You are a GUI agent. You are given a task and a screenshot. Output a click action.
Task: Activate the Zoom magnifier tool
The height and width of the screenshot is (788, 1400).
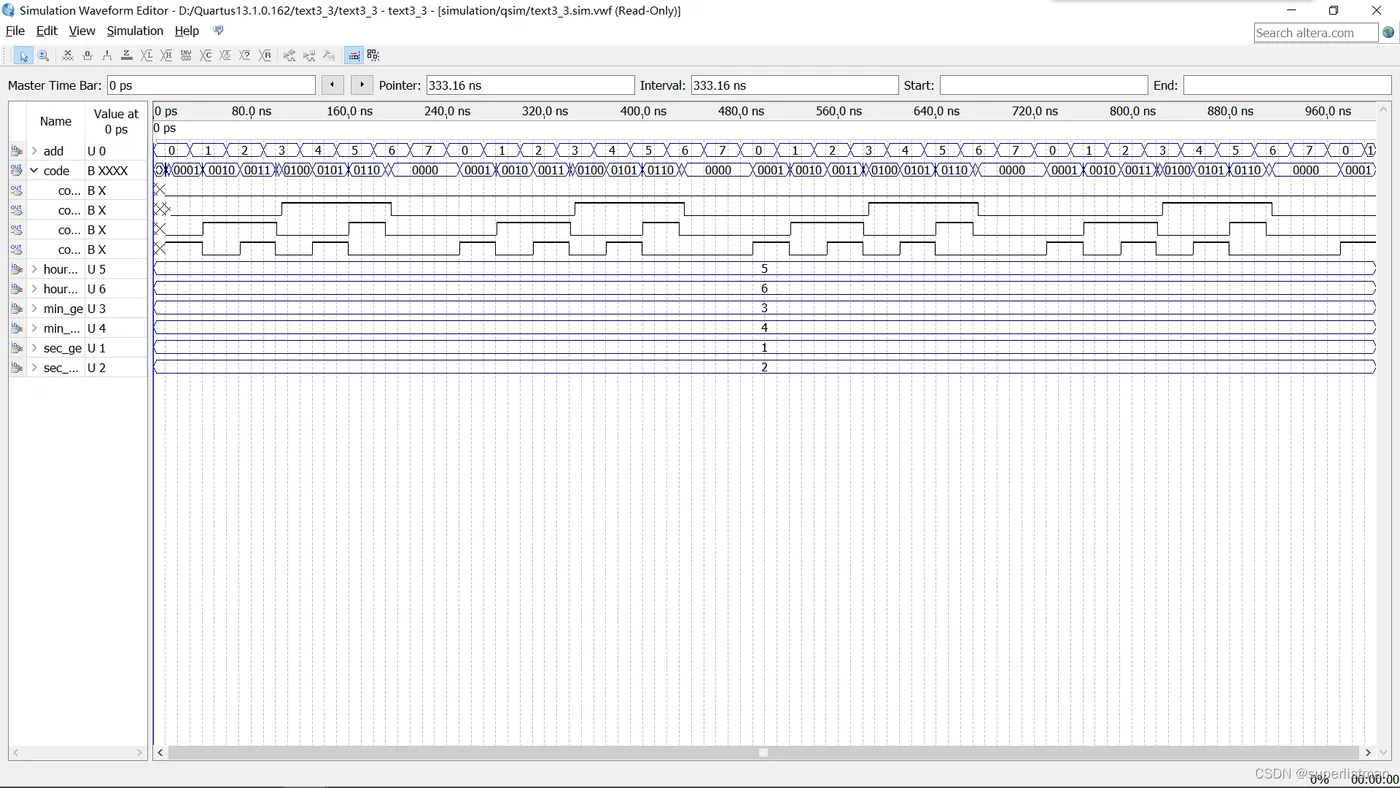(43, 55)
